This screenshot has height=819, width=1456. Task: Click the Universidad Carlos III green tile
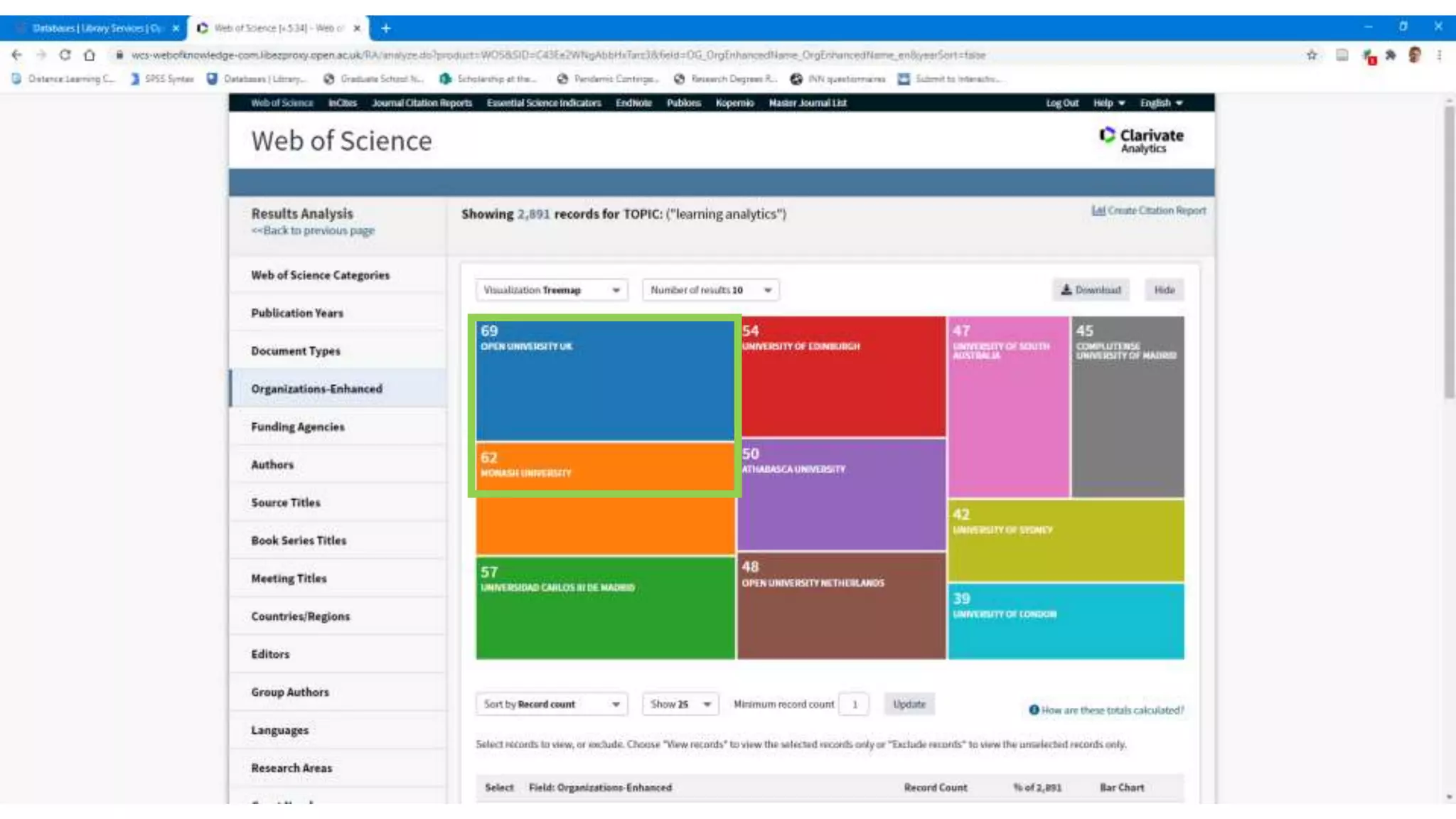(605, 609)
